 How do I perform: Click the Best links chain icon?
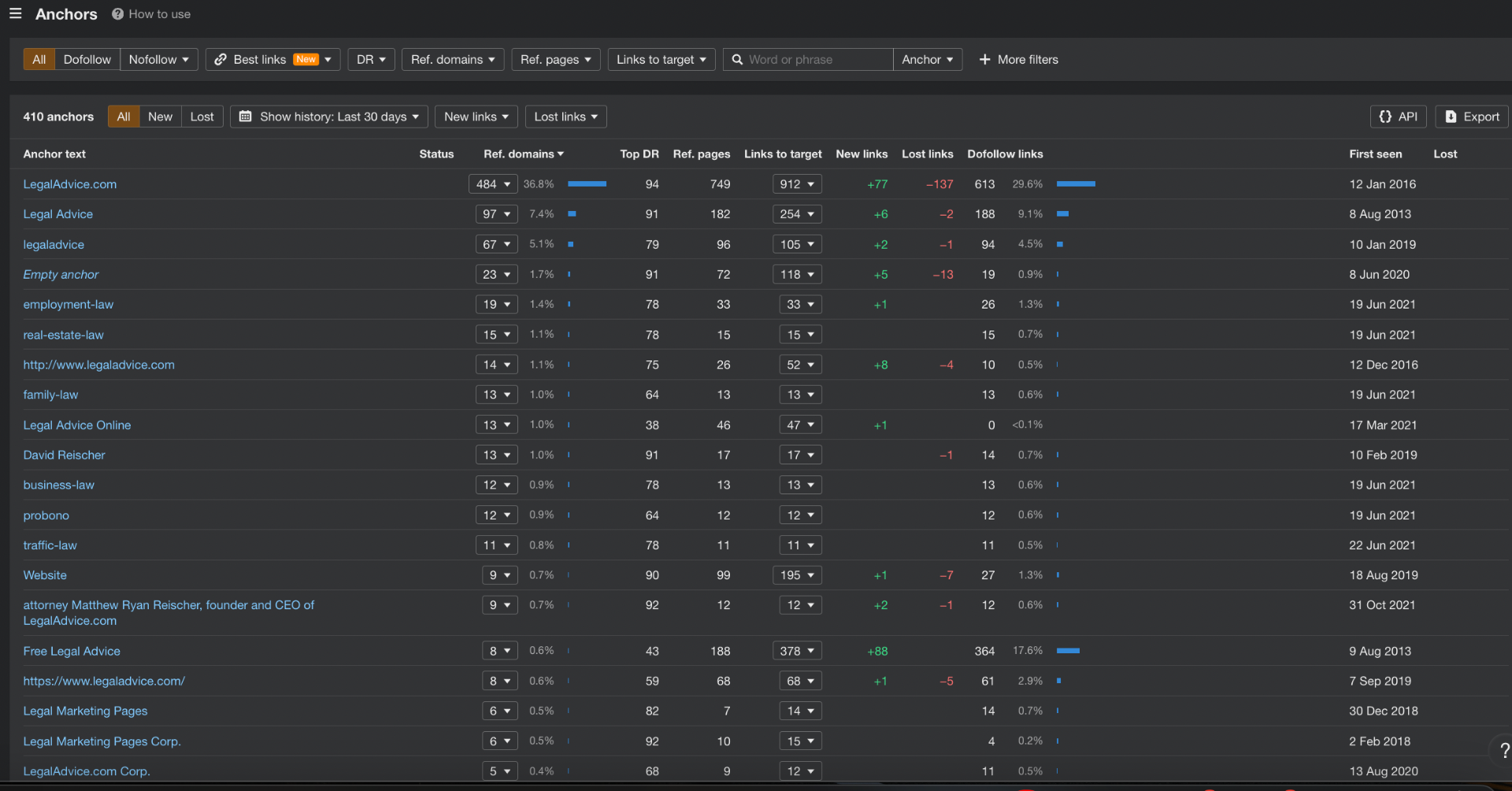(220, 60)
